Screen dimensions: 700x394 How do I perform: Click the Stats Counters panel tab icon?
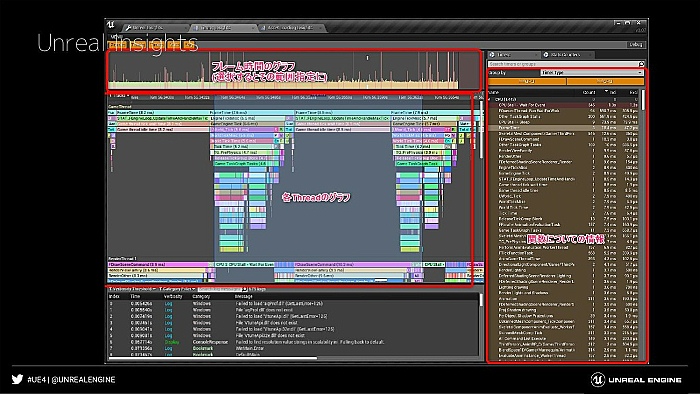[546, 54]
